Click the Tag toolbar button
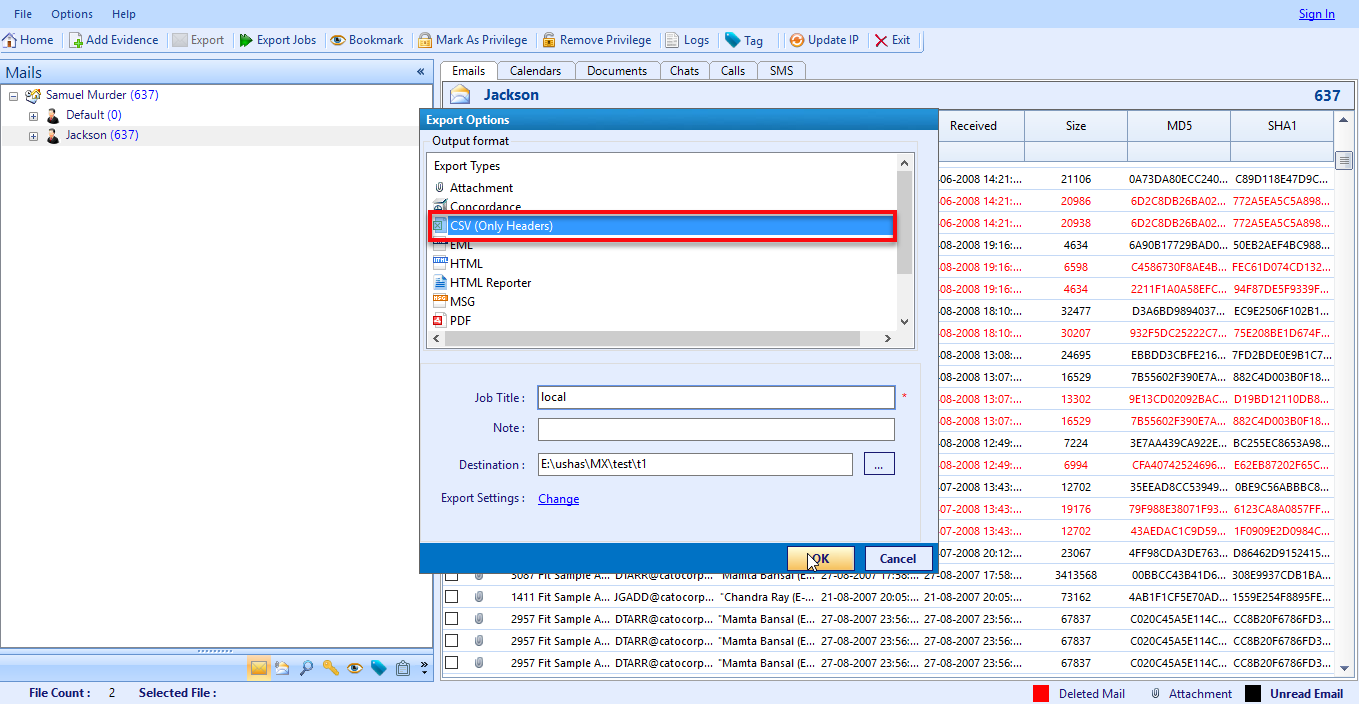Image resolution: width=1359 pixels, height=704 pixels. pos(744,40)
